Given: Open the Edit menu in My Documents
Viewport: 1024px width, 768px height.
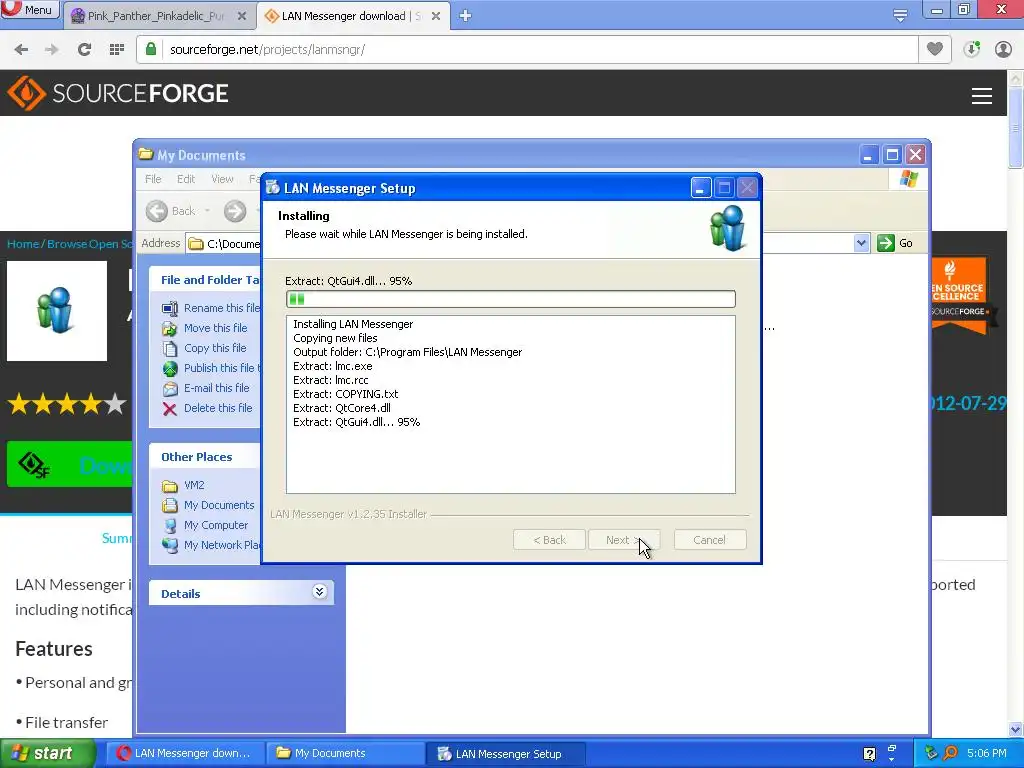Looking at the screenshot, I should click(186, 179).
